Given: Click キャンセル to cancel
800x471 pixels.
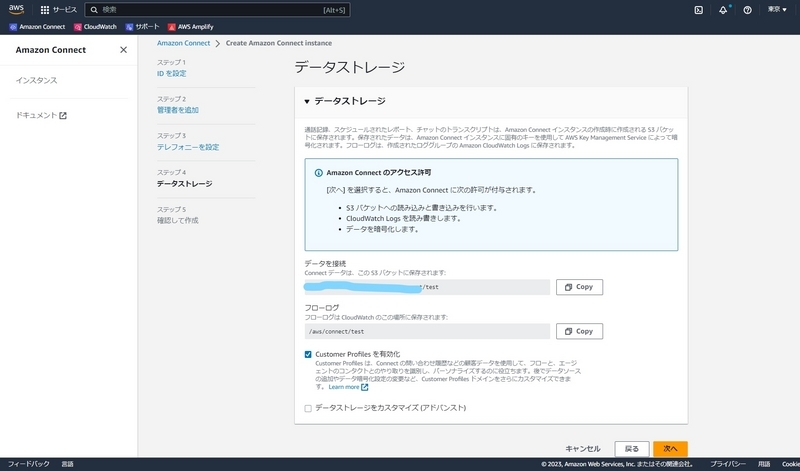Looking at the screenshot, I should click(583, 449).
